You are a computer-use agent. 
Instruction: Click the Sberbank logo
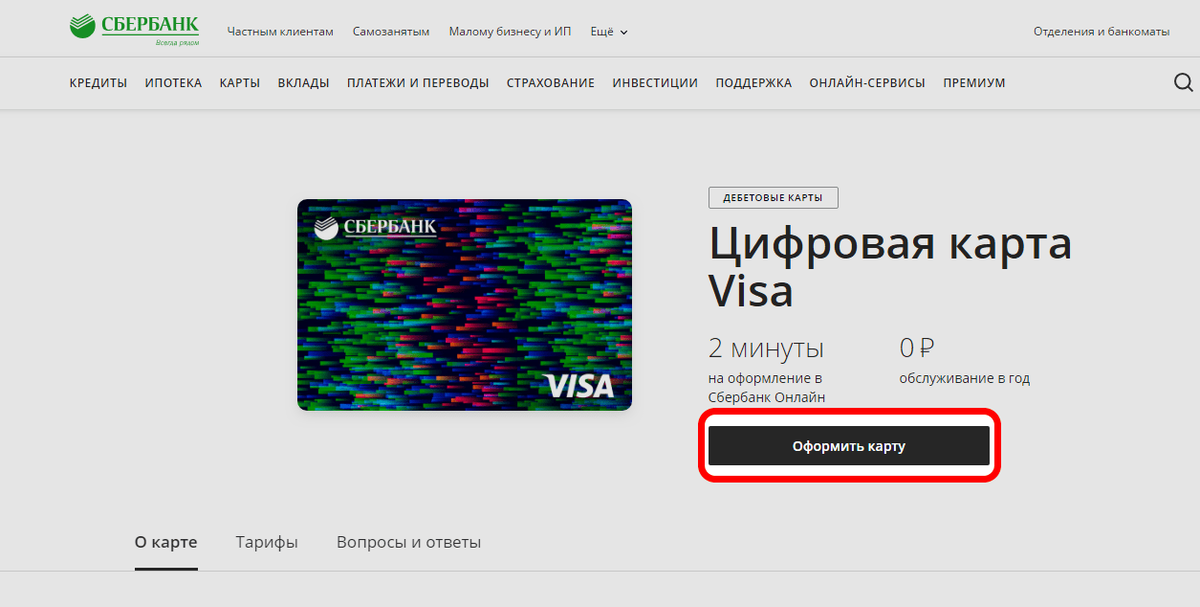click(x=134, y=31)
